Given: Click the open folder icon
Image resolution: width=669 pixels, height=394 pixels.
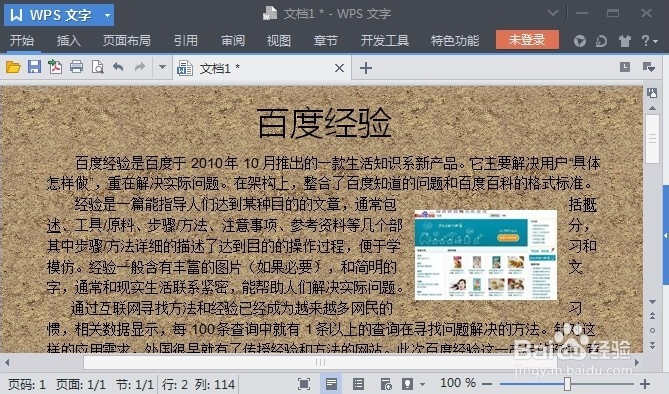Looking at the screenshot, I should (x=13, y=67).
